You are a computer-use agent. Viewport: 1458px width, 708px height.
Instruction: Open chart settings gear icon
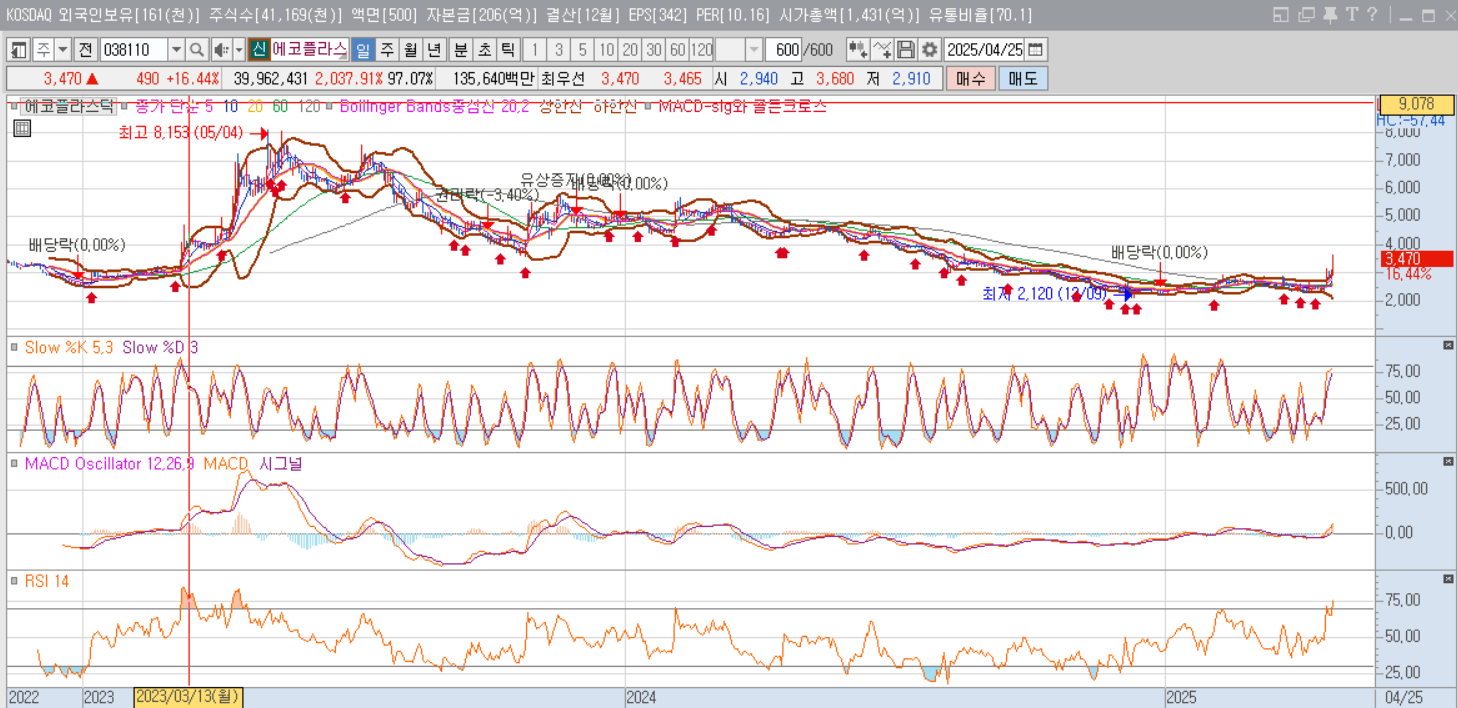point(930,50)
